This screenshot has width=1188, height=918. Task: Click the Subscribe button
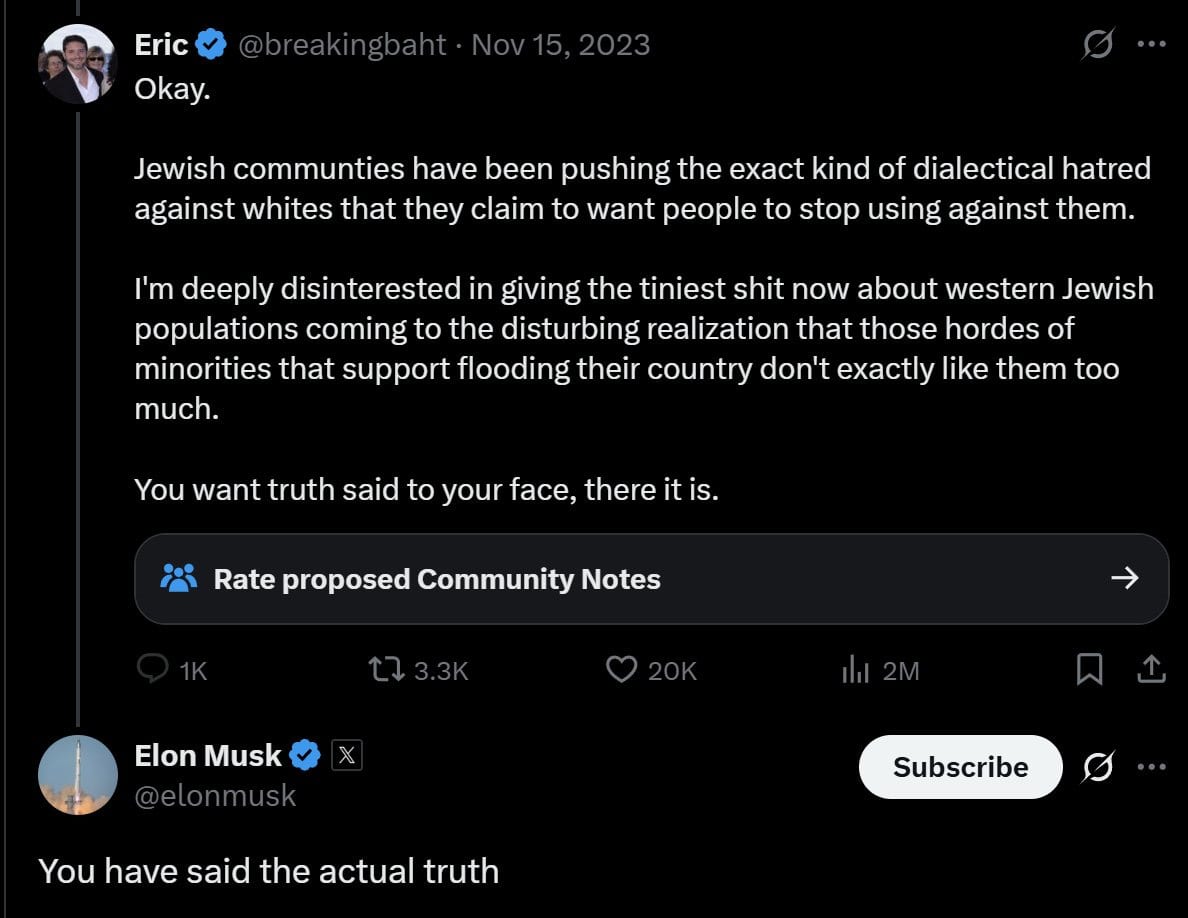[960, 767]
